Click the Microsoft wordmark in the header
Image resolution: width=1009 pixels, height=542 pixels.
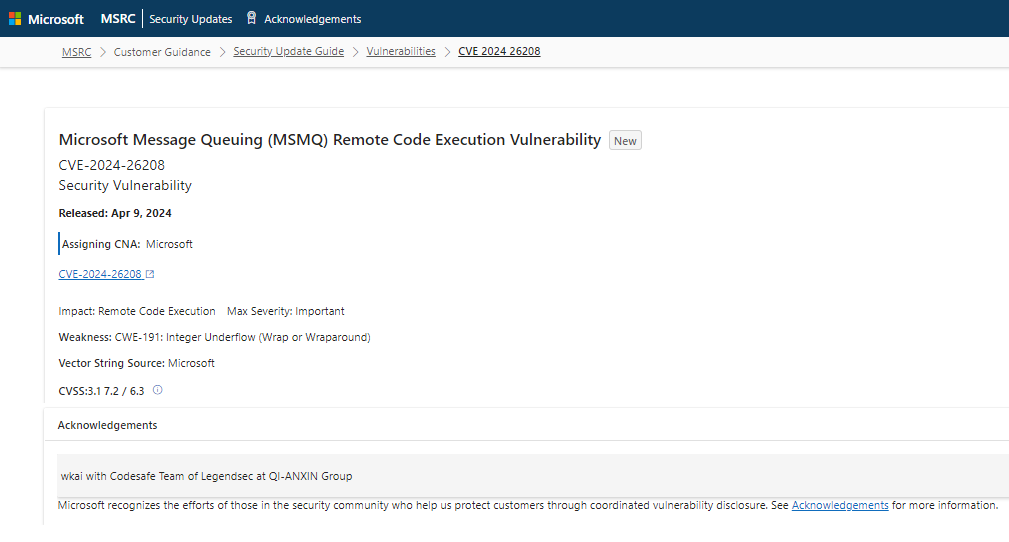coord(56,19)
